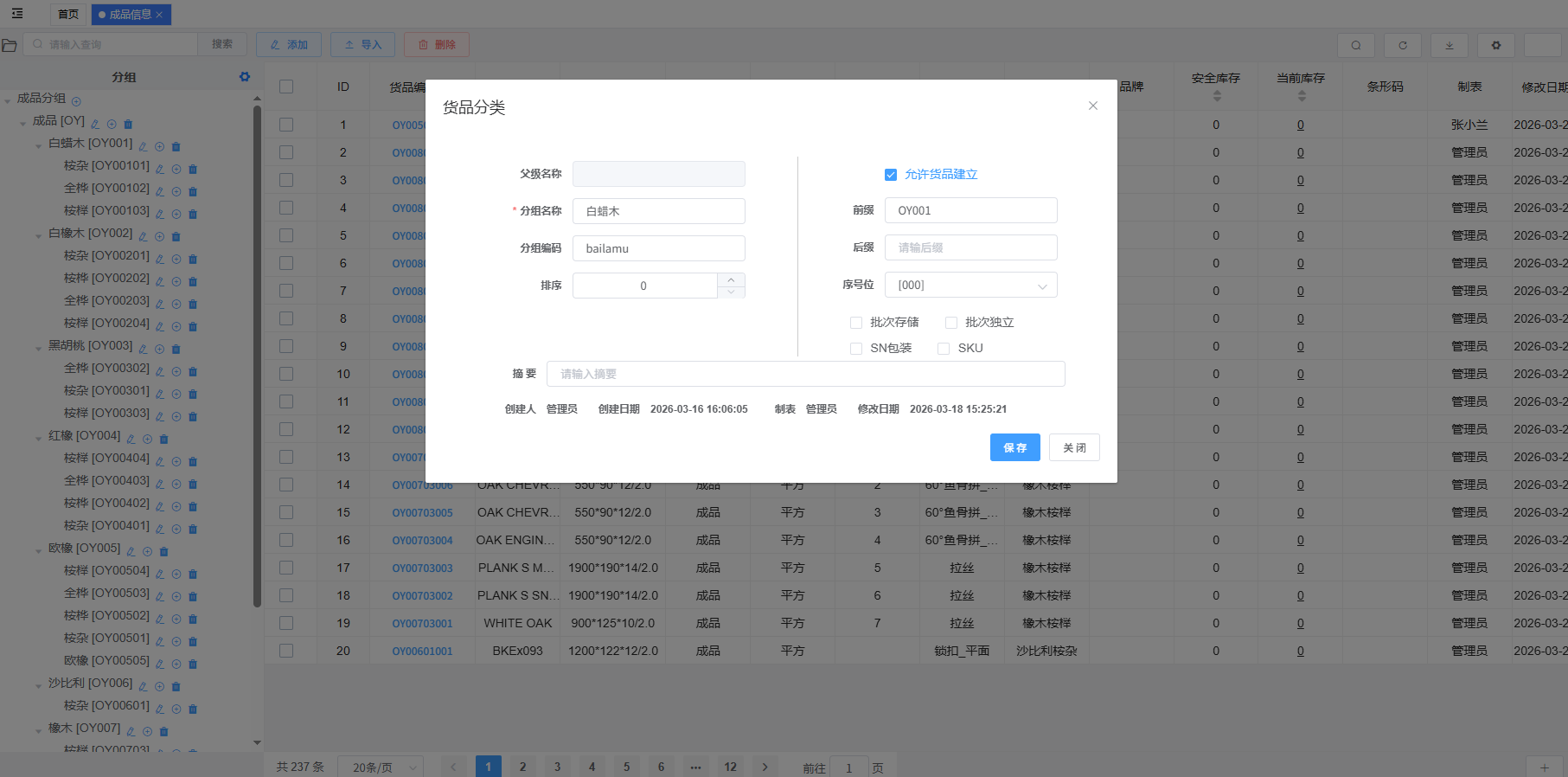Click the group panel gear icon
Viewport: 1568px width, 777px height.
(x=245, y=77)
